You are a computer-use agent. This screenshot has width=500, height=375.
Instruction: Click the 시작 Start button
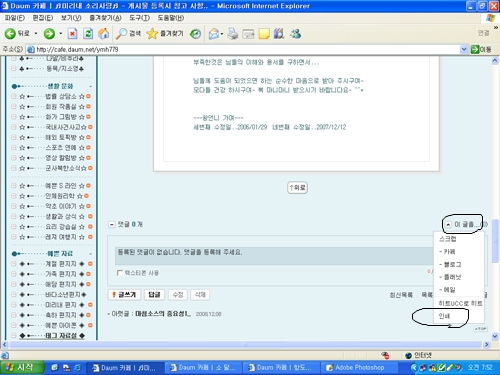coord(22,367)
